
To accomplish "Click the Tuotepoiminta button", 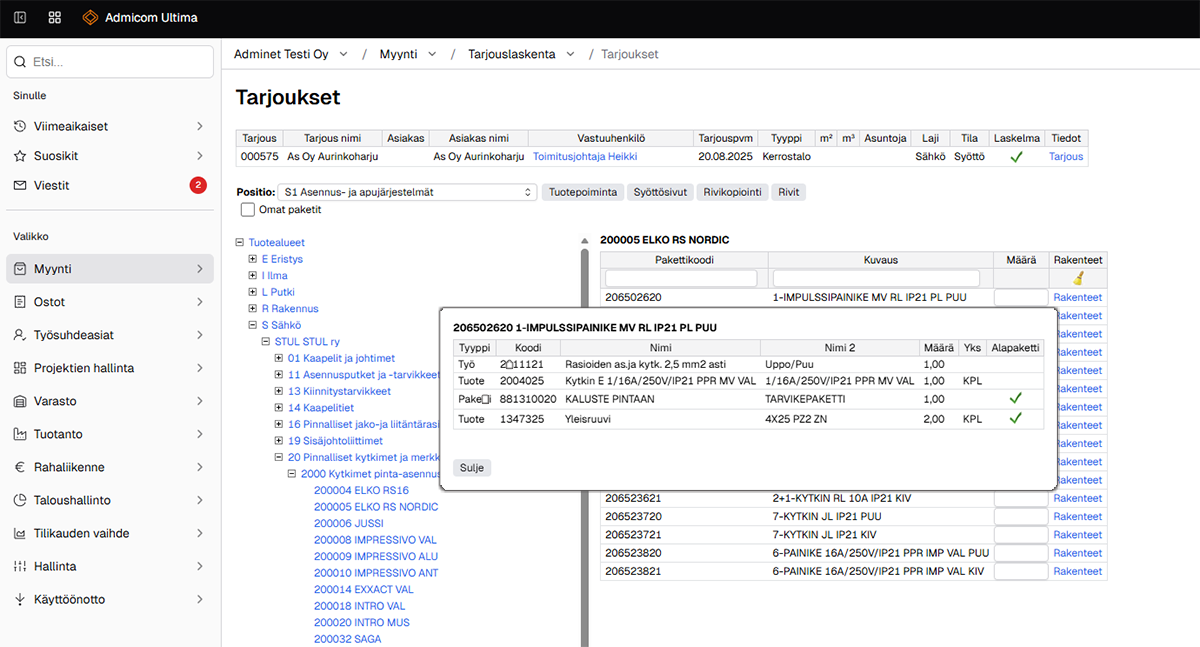I will (584, 192).
